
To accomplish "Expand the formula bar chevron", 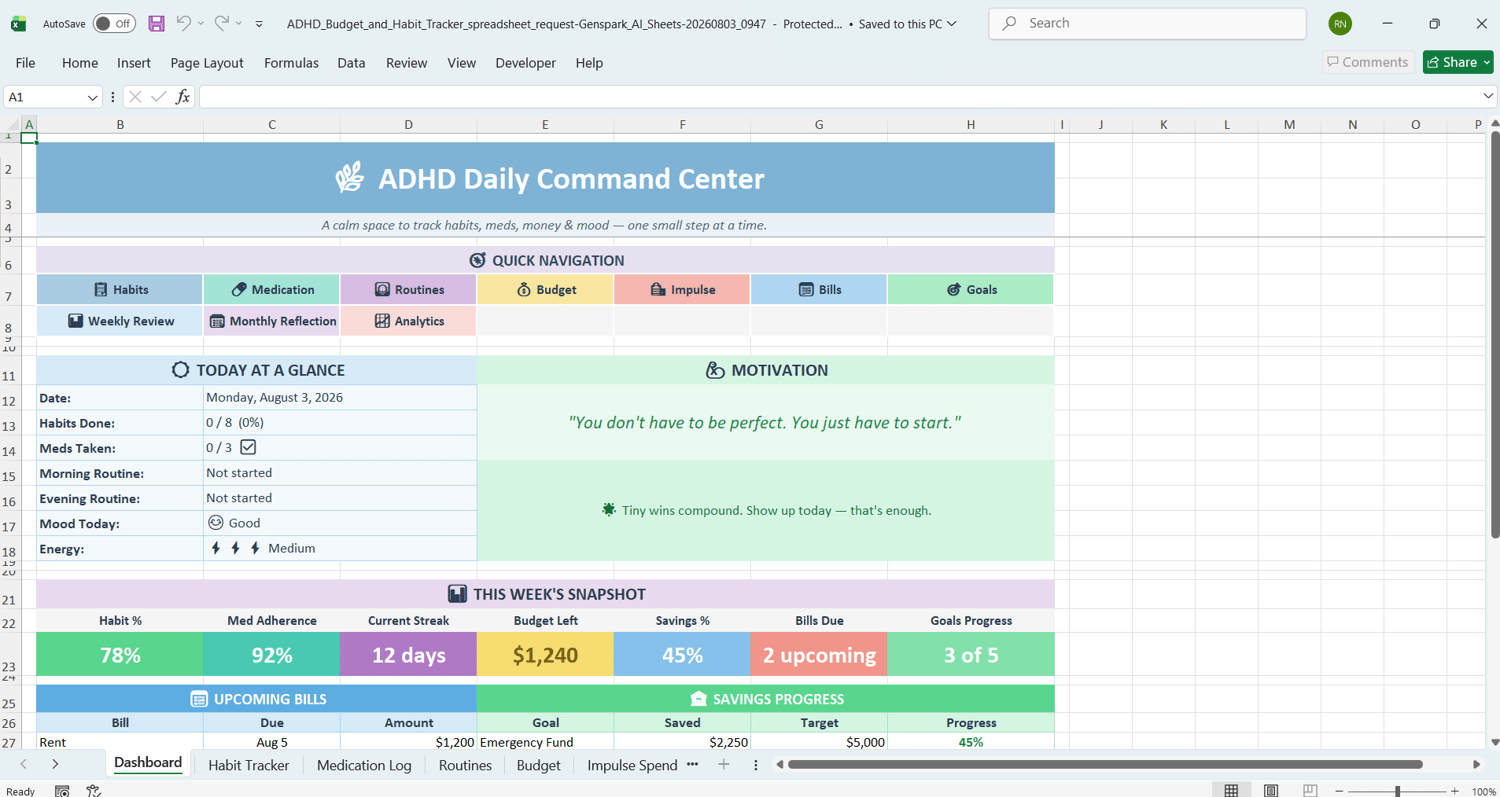I will [1488, 97].
